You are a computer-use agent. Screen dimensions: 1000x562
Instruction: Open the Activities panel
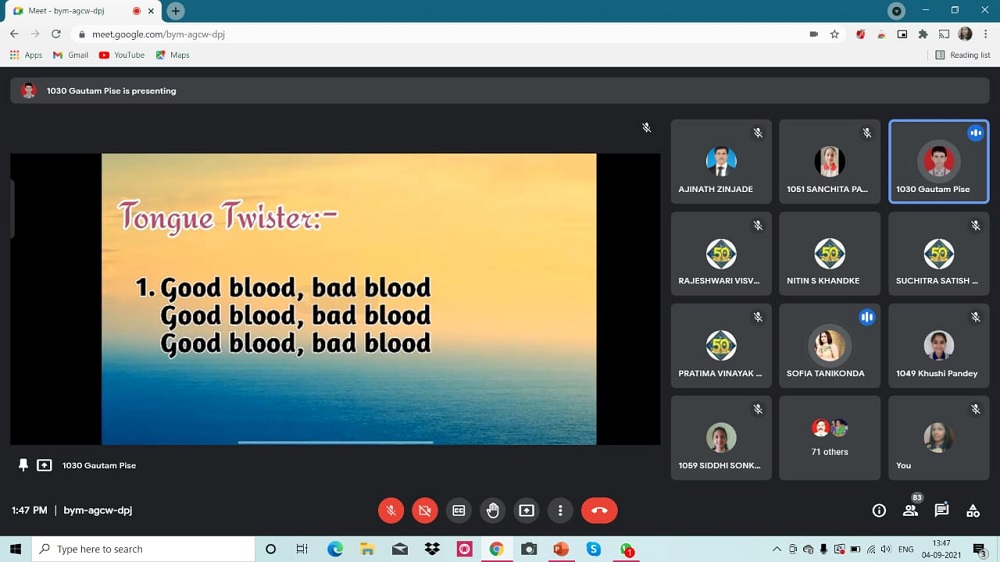pyautogui.click(x=972, y=510)
